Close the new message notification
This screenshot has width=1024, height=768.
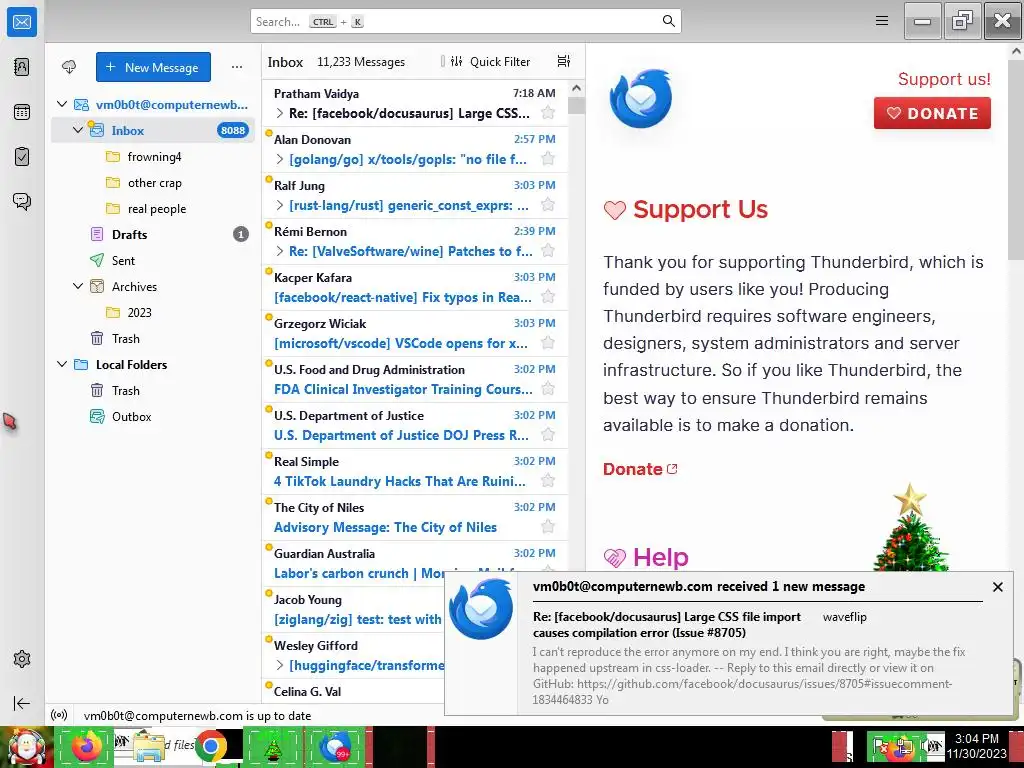tap(997, 587)
